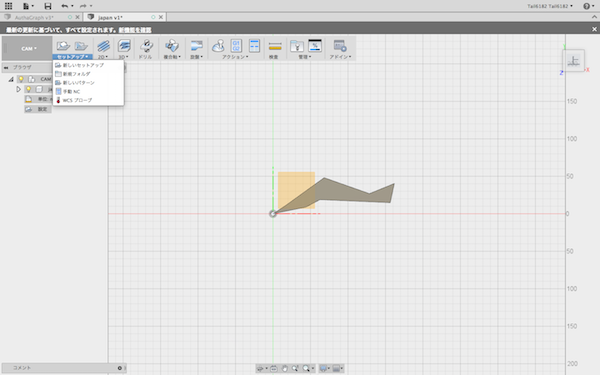This screenshot has width=600, height=375.
Task: Open the 2D dropdown label
Action: coord(103,57)
